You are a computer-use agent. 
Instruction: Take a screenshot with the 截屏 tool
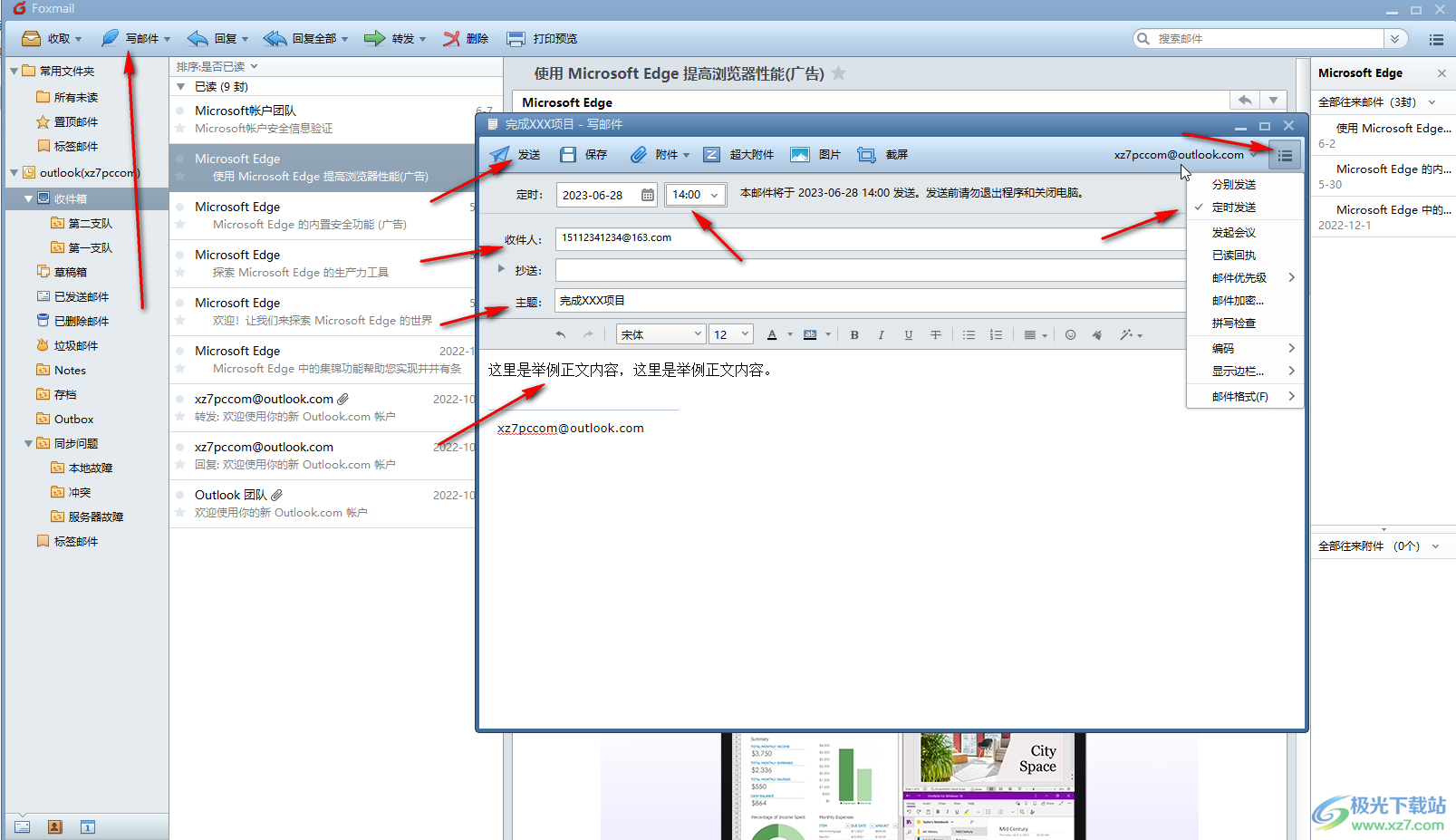tap(882, 155)
